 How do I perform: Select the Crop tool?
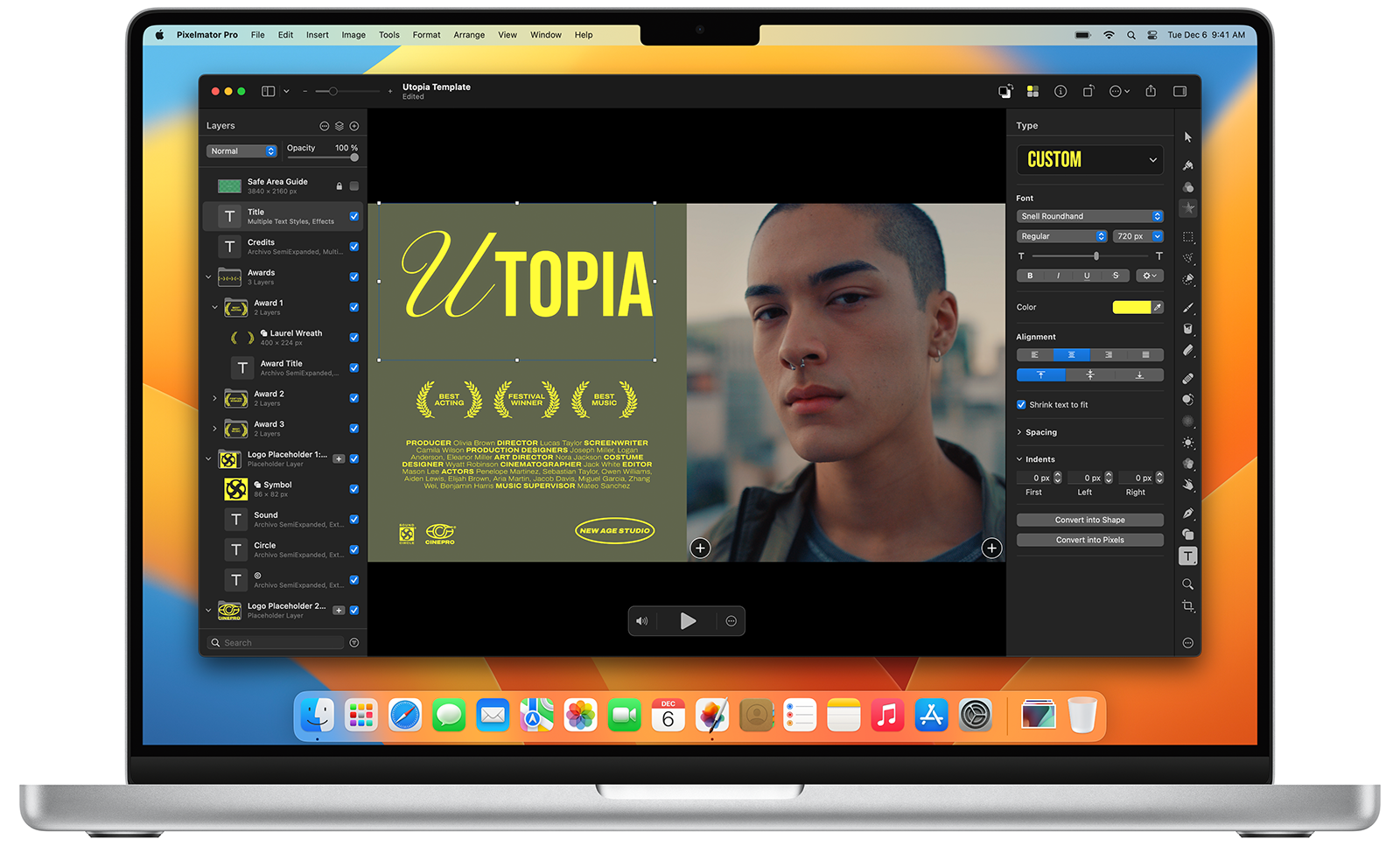pos(1187,606)
